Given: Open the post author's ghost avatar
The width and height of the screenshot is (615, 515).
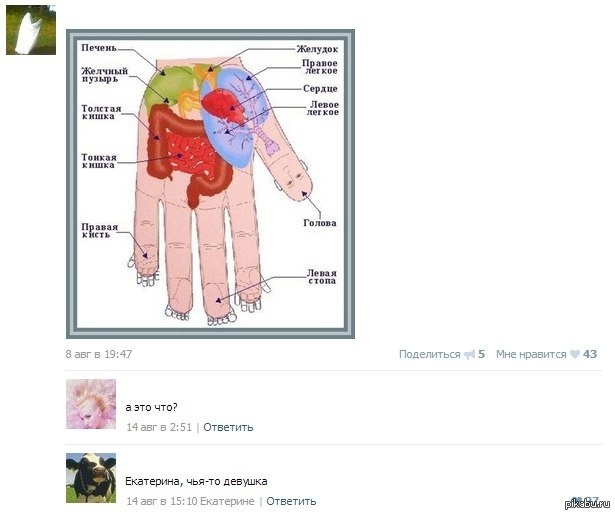Looking at the screenshot, I should point(31,30).
